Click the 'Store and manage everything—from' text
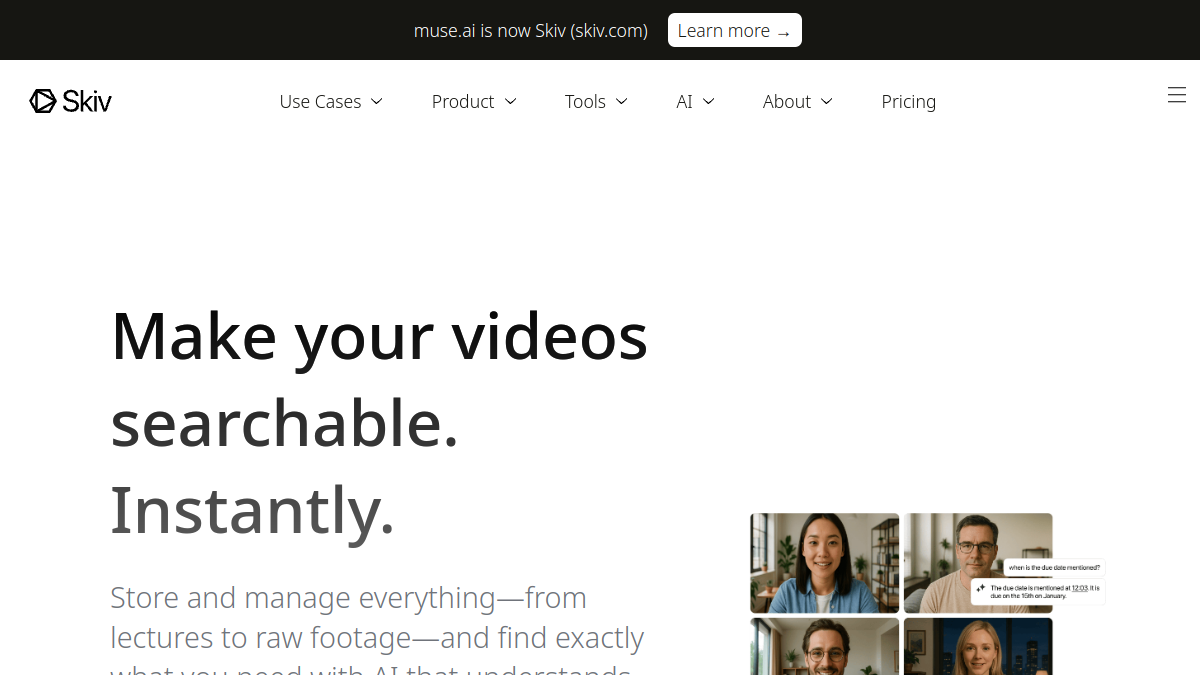1200x675 pixels. click(x=348, y=597)
